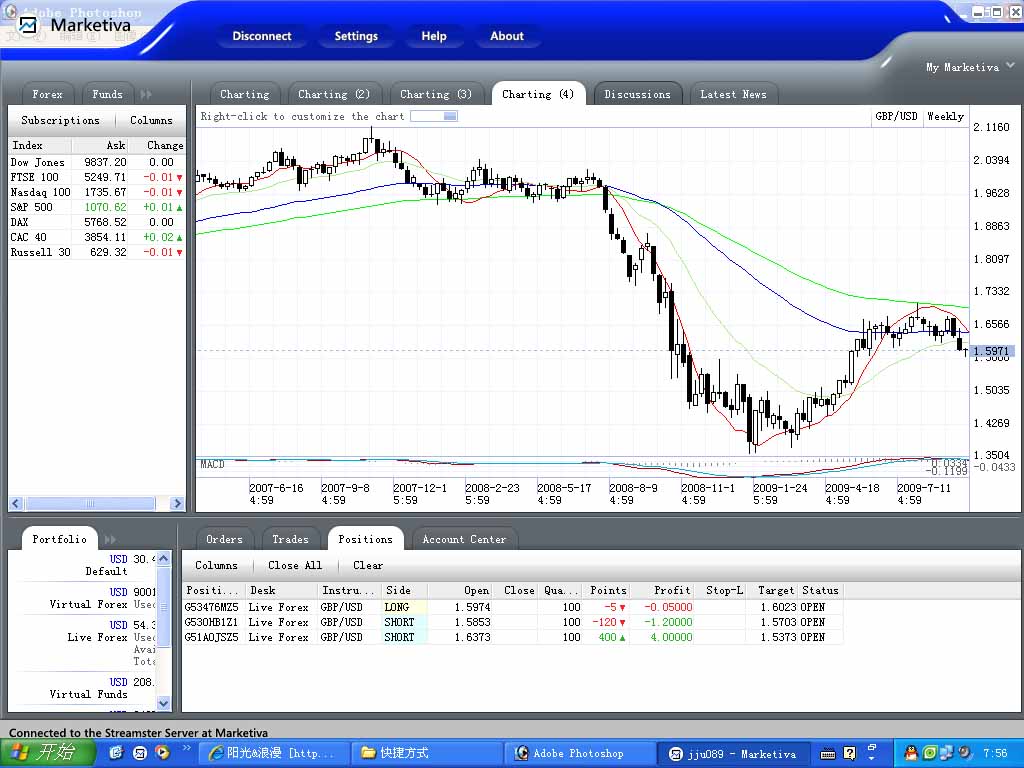Switch to the Charting (2) tab
Image resolution: width=1024 pixels, height=768 pixels.
pyautogui.click(x=334, y=94)
